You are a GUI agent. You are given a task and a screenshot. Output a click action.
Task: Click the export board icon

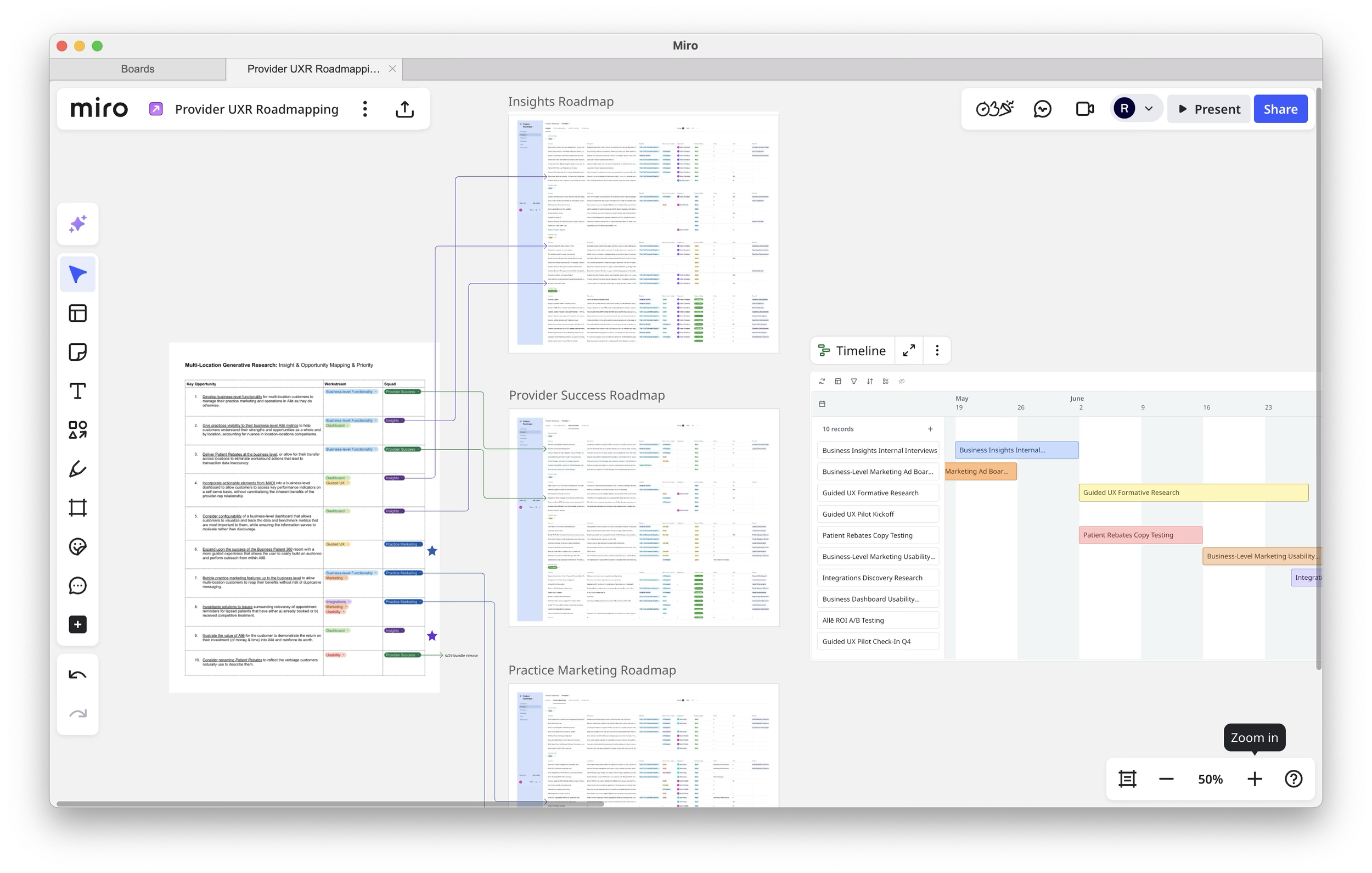(x=404, y=109)
